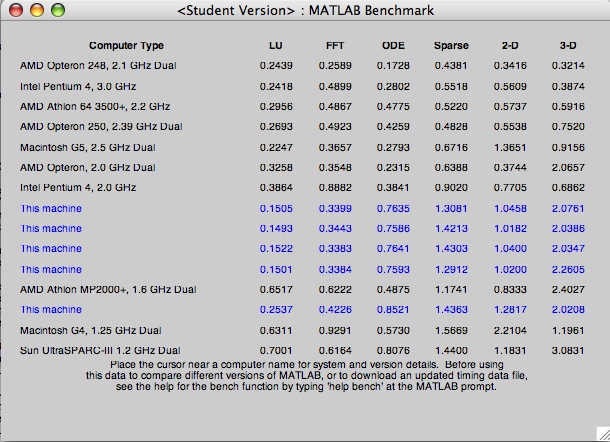
Task: Select 'AMD Opteron 250, 2.39 GHz Dual' name
Action: pyautogui.click(x=101, y=127)
